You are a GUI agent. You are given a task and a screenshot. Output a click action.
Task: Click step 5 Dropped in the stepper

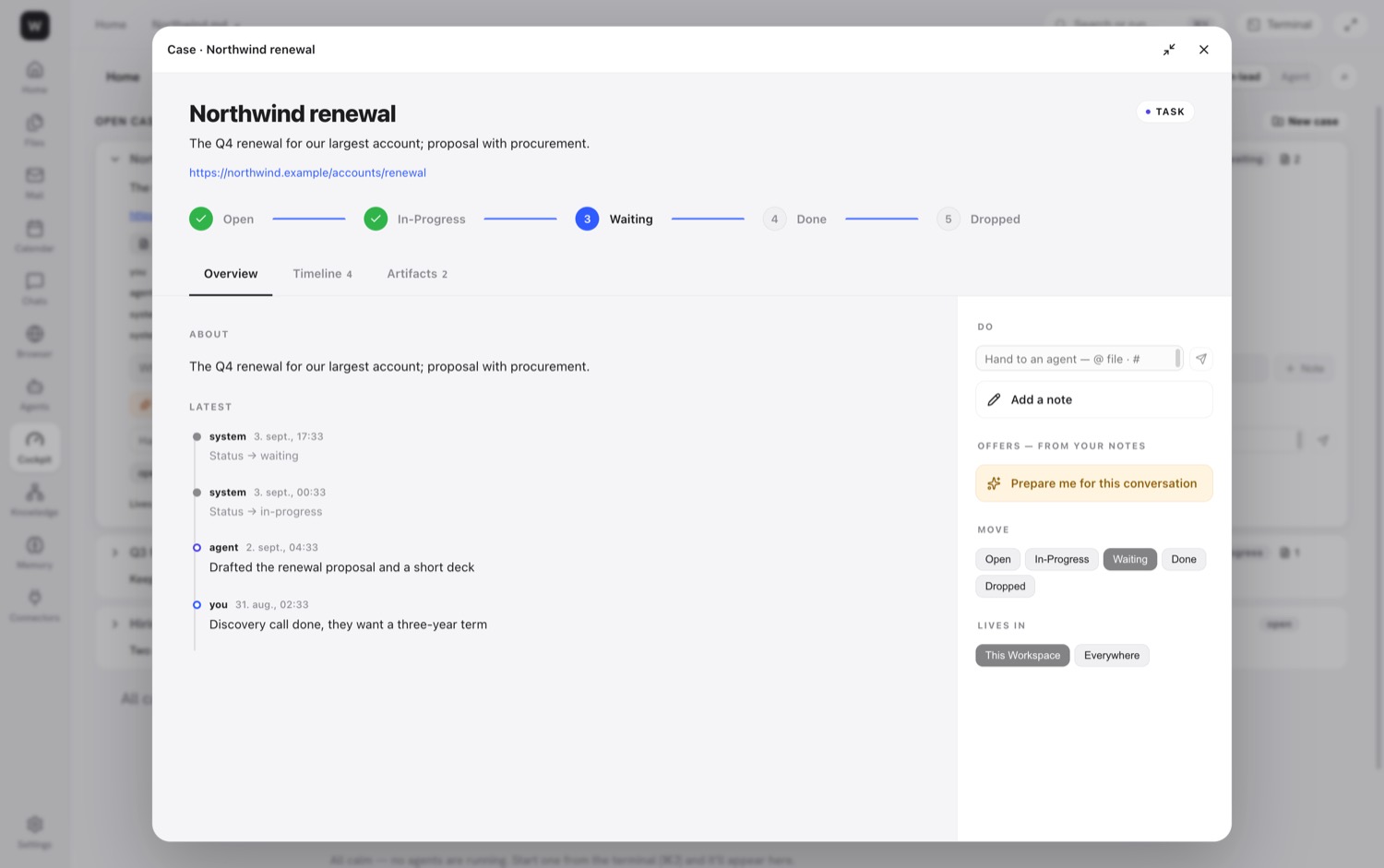click(x=978, y=219)
